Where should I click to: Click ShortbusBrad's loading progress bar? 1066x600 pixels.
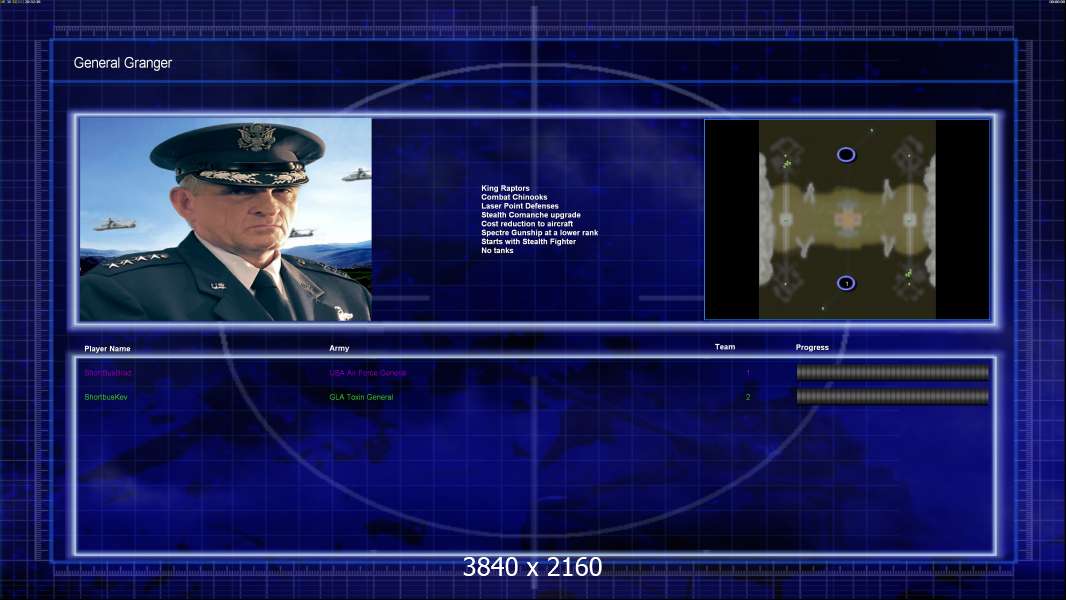pyautogui.click(x=893, y=372)
